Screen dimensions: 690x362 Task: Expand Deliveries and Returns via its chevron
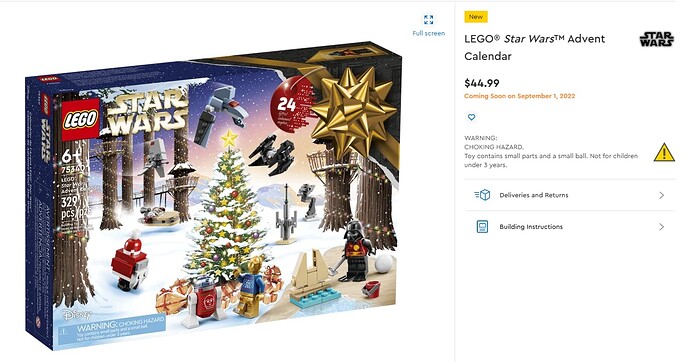661,195
